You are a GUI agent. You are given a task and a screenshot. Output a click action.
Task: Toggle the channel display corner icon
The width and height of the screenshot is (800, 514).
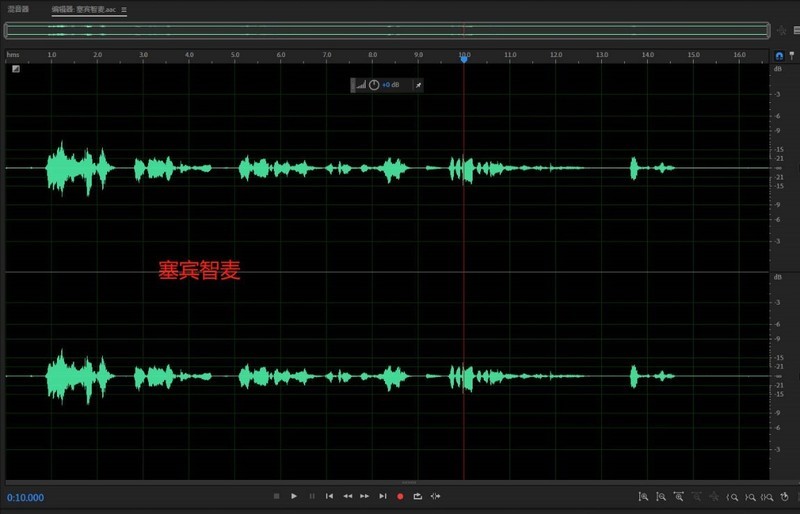coord(16,69)
